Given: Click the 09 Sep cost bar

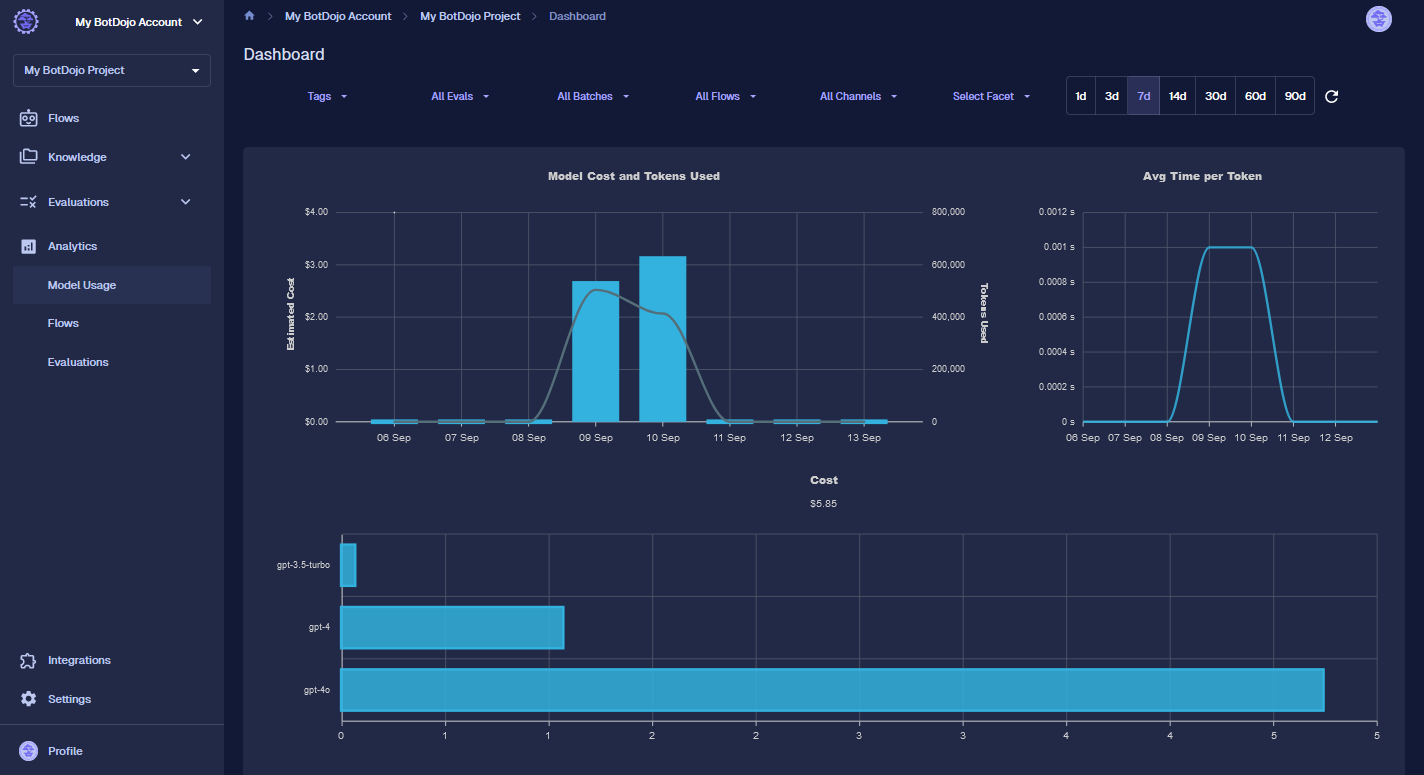Looking at the screenshot, I should [x=595, y=351].
